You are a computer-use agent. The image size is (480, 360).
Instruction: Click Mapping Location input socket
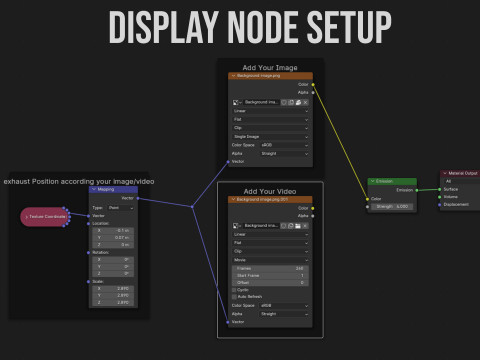(x=88, y=223)
